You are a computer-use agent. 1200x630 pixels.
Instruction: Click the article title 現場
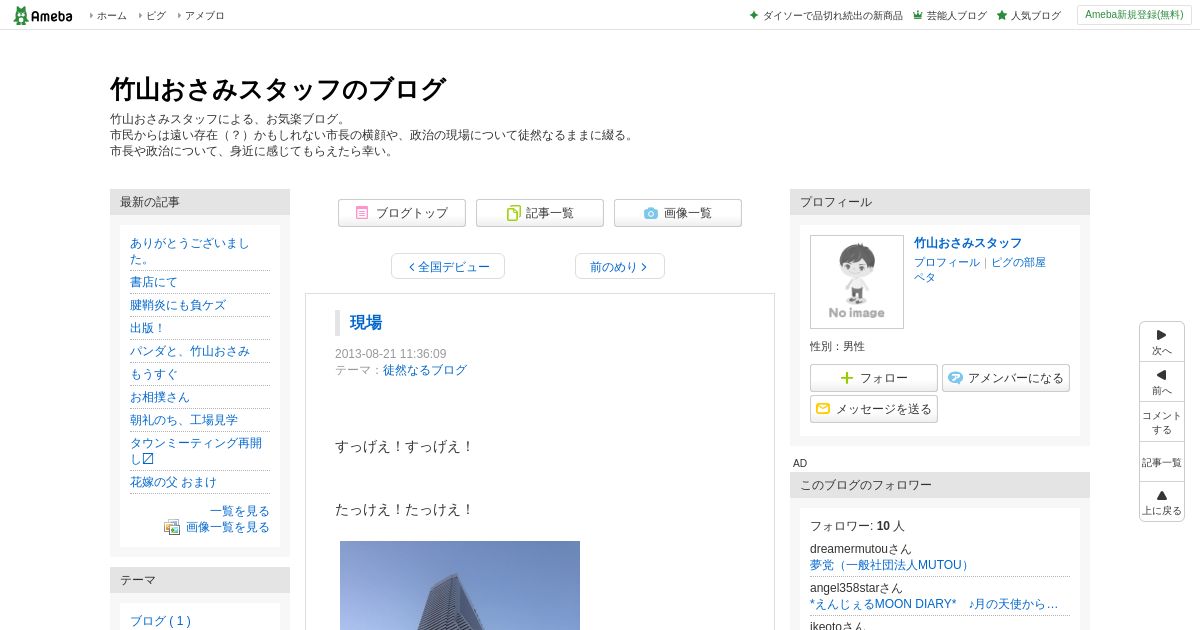366,322
